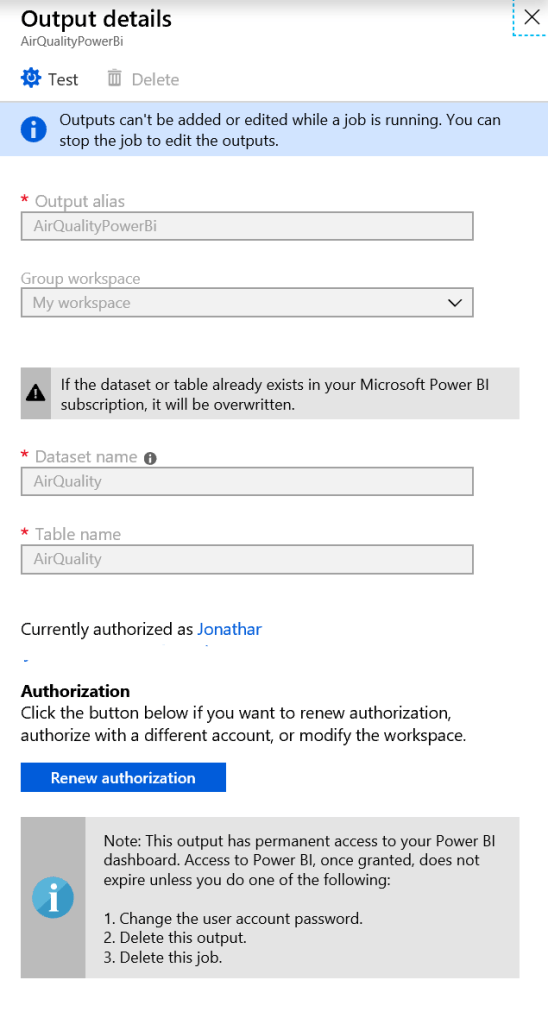Close the Output details panel

(x=532, y=17)
